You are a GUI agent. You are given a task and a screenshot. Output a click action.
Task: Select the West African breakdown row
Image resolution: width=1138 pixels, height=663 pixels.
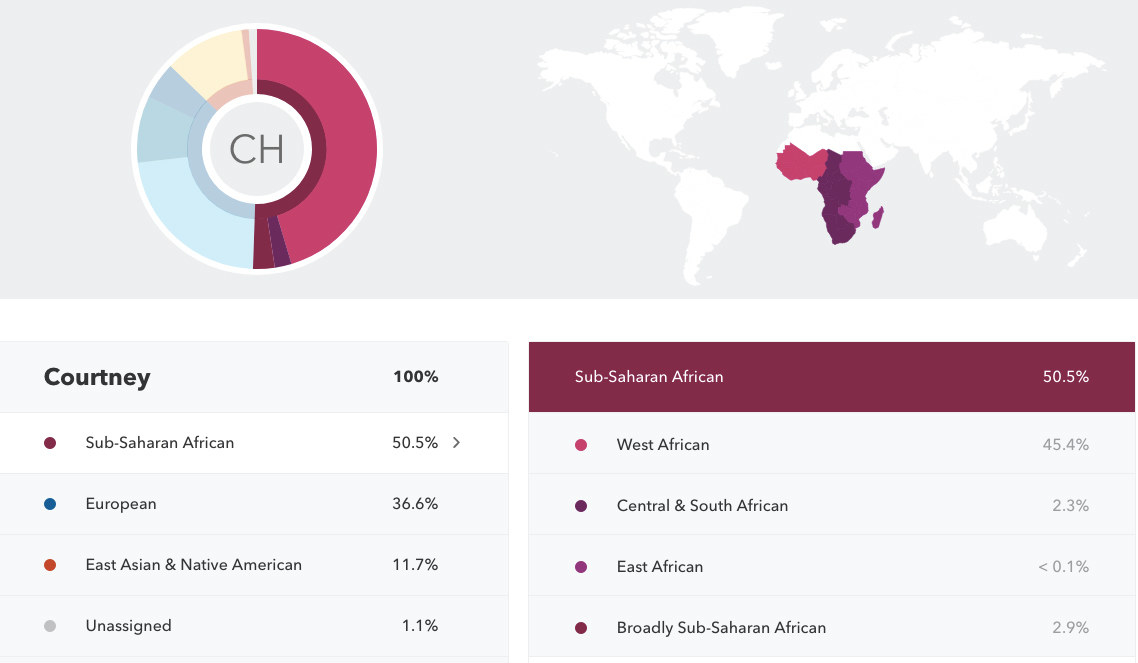coord(832,445)
